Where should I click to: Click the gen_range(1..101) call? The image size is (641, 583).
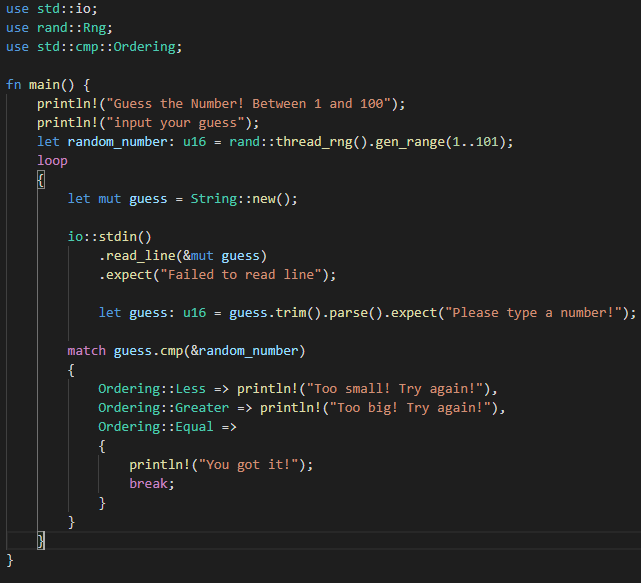[x=440, y=142]
